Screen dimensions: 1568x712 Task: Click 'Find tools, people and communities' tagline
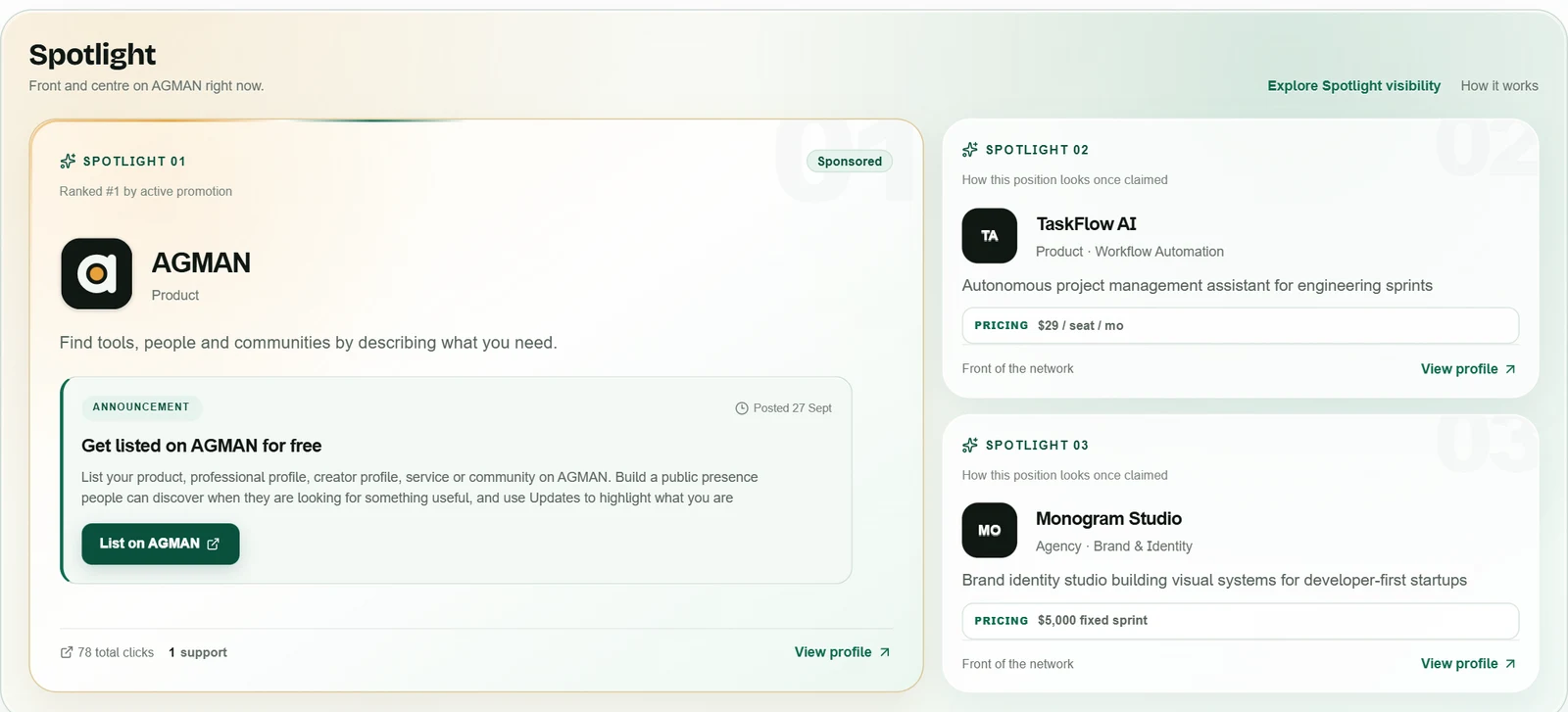click(x=308, y=343)
